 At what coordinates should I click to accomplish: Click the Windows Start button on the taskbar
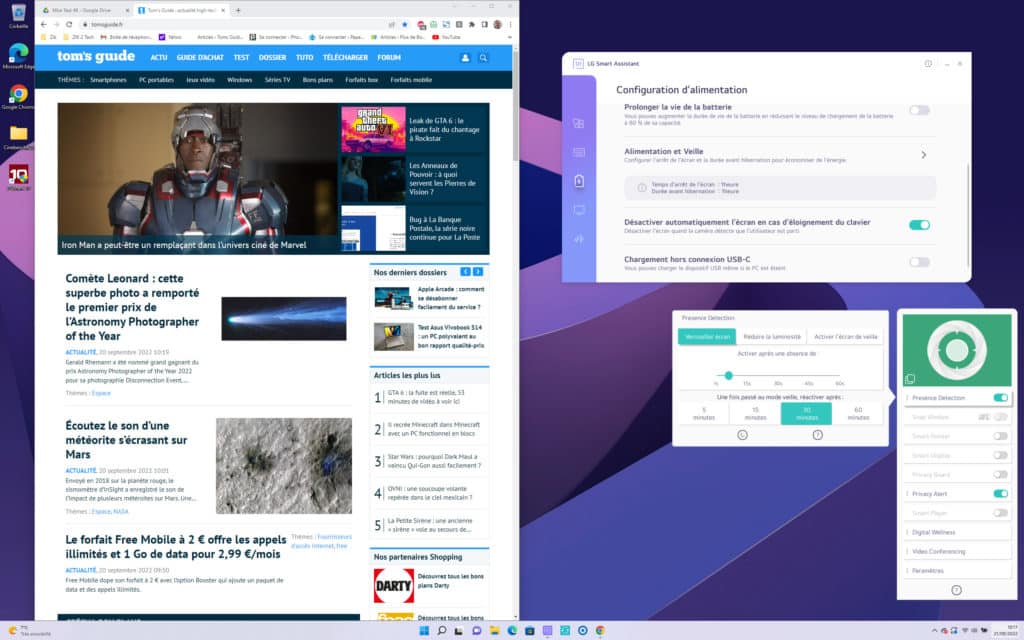423,630
